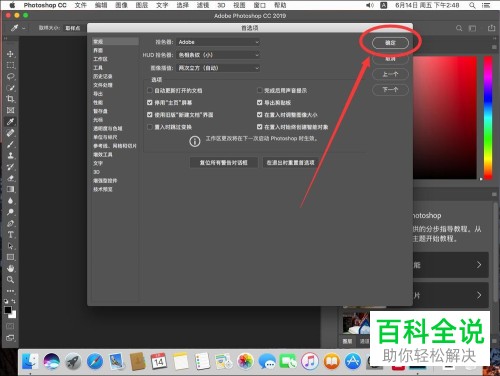Open the 文件 menu
The image size is (500, 376).
[80, 5]
